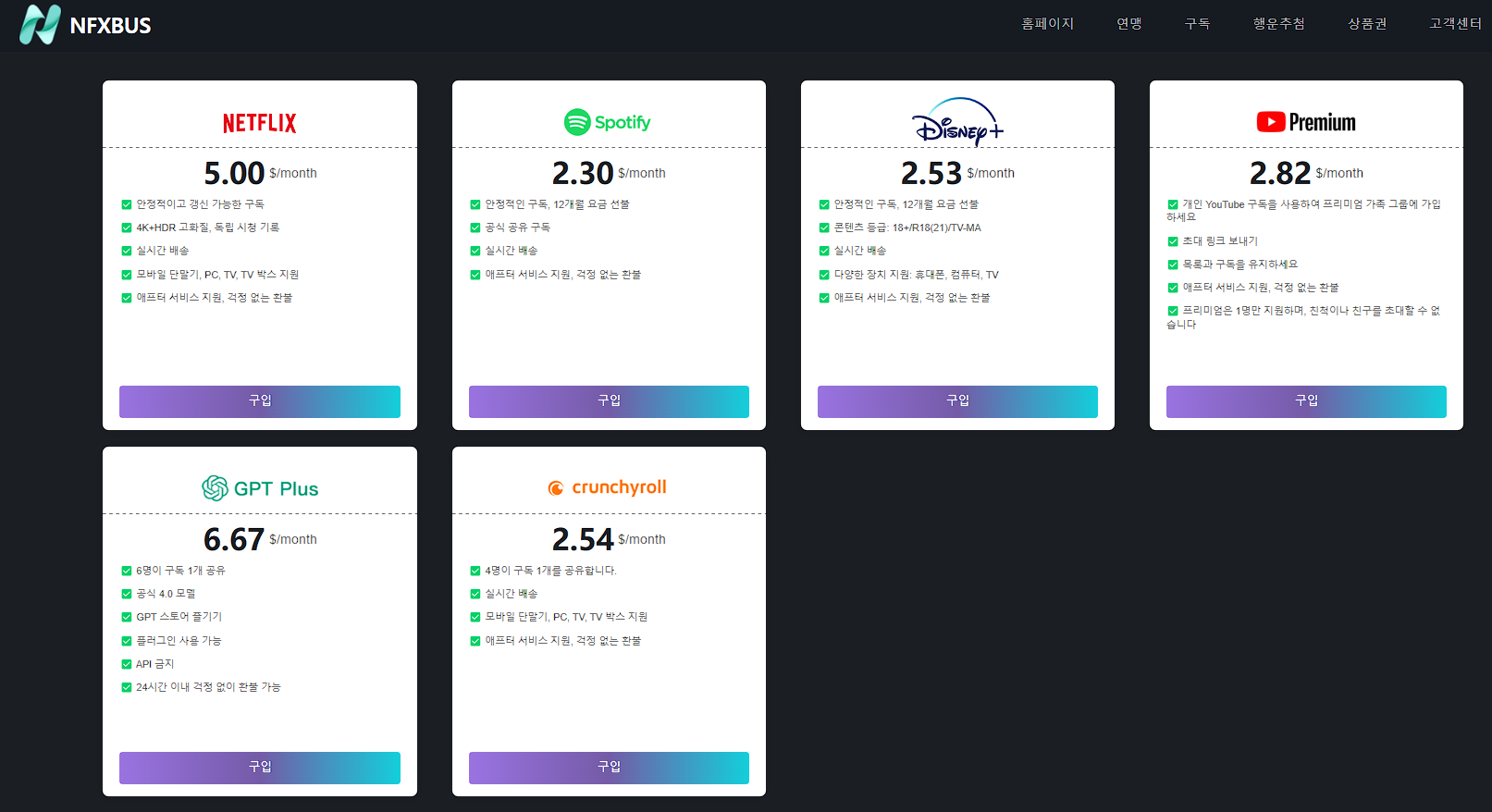Click the Netflix price '5.00'
The image size is (1492, 812).
pyautogui.click(x=234, y=173)
